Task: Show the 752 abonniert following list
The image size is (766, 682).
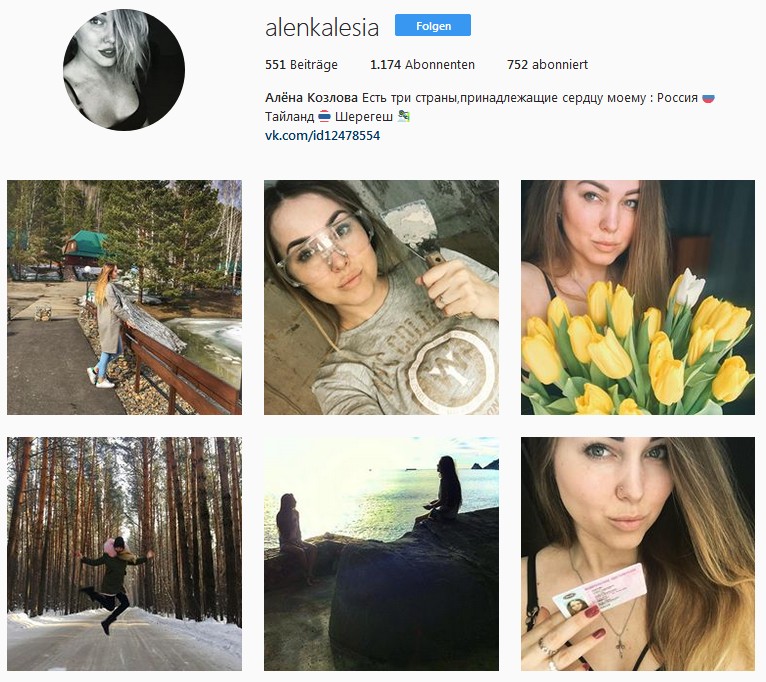Action: [x=547, y=64]
